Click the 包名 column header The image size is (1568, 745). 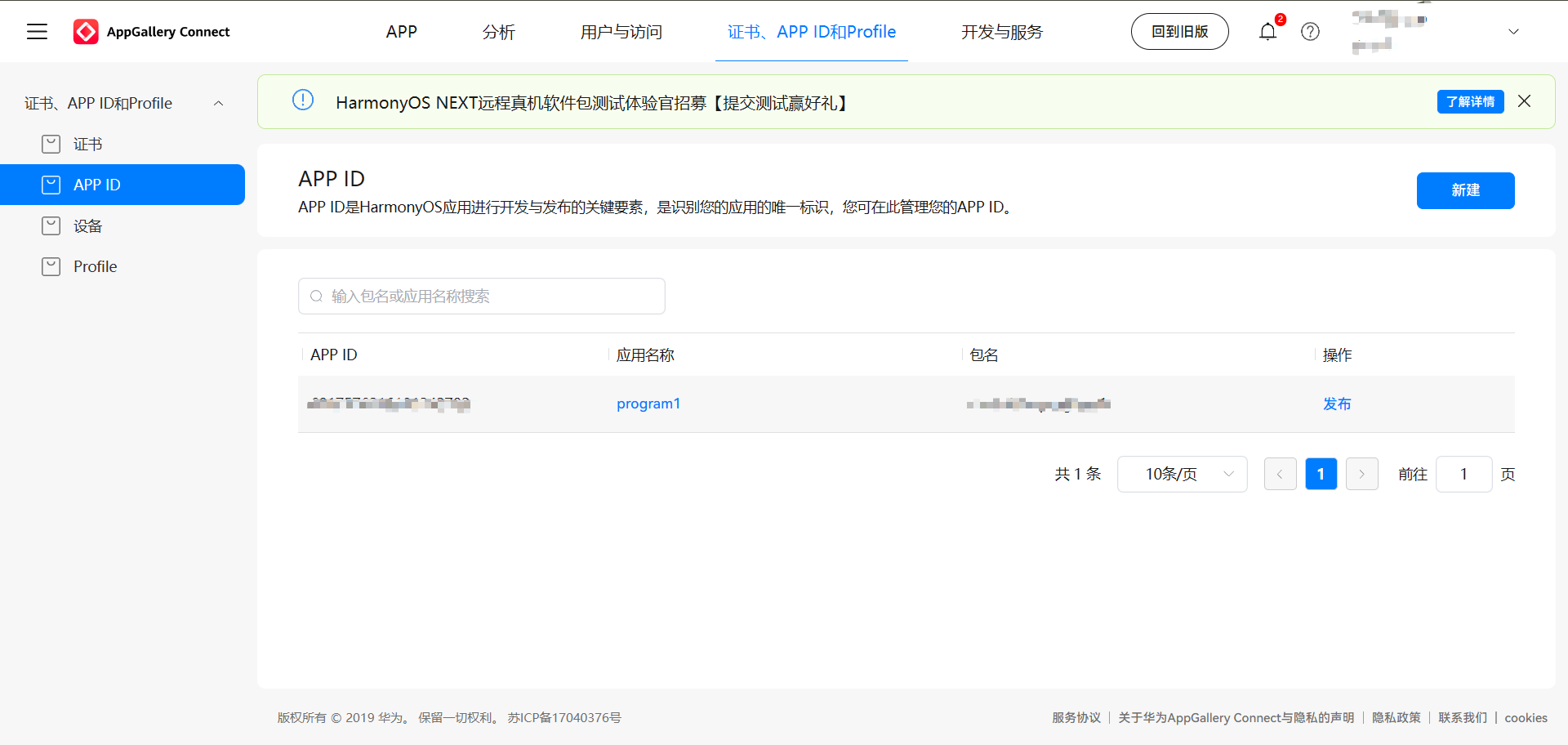tap(984, 355)
